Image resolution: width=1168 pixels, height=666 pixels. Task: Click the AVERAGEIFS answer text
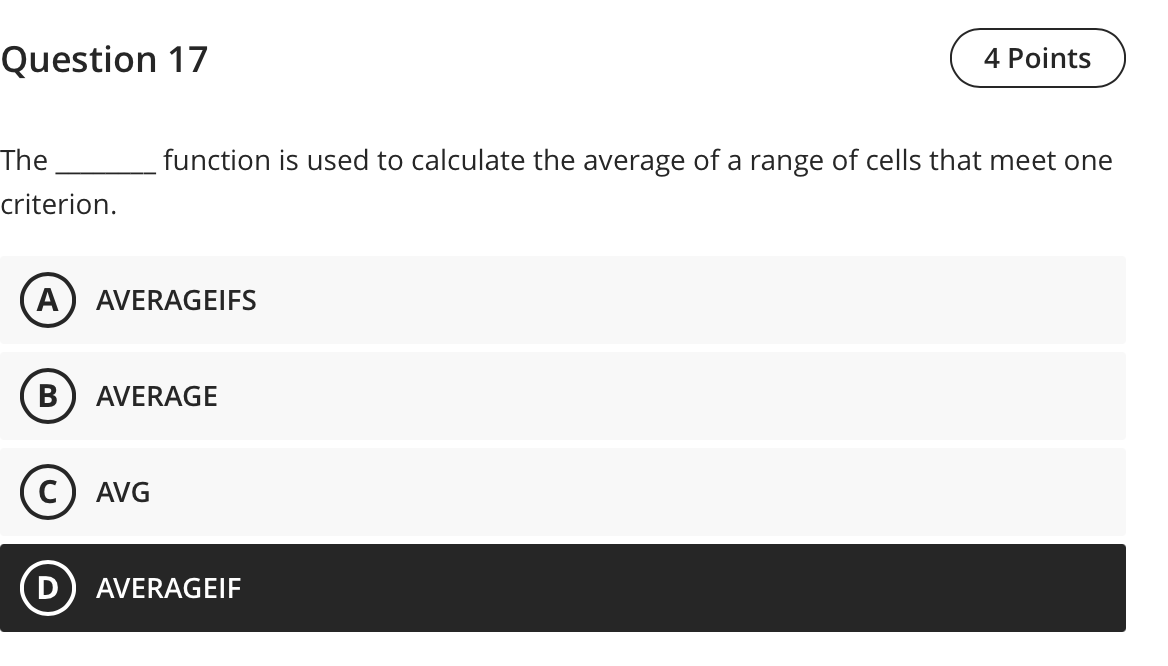click(x=175, y=300)
